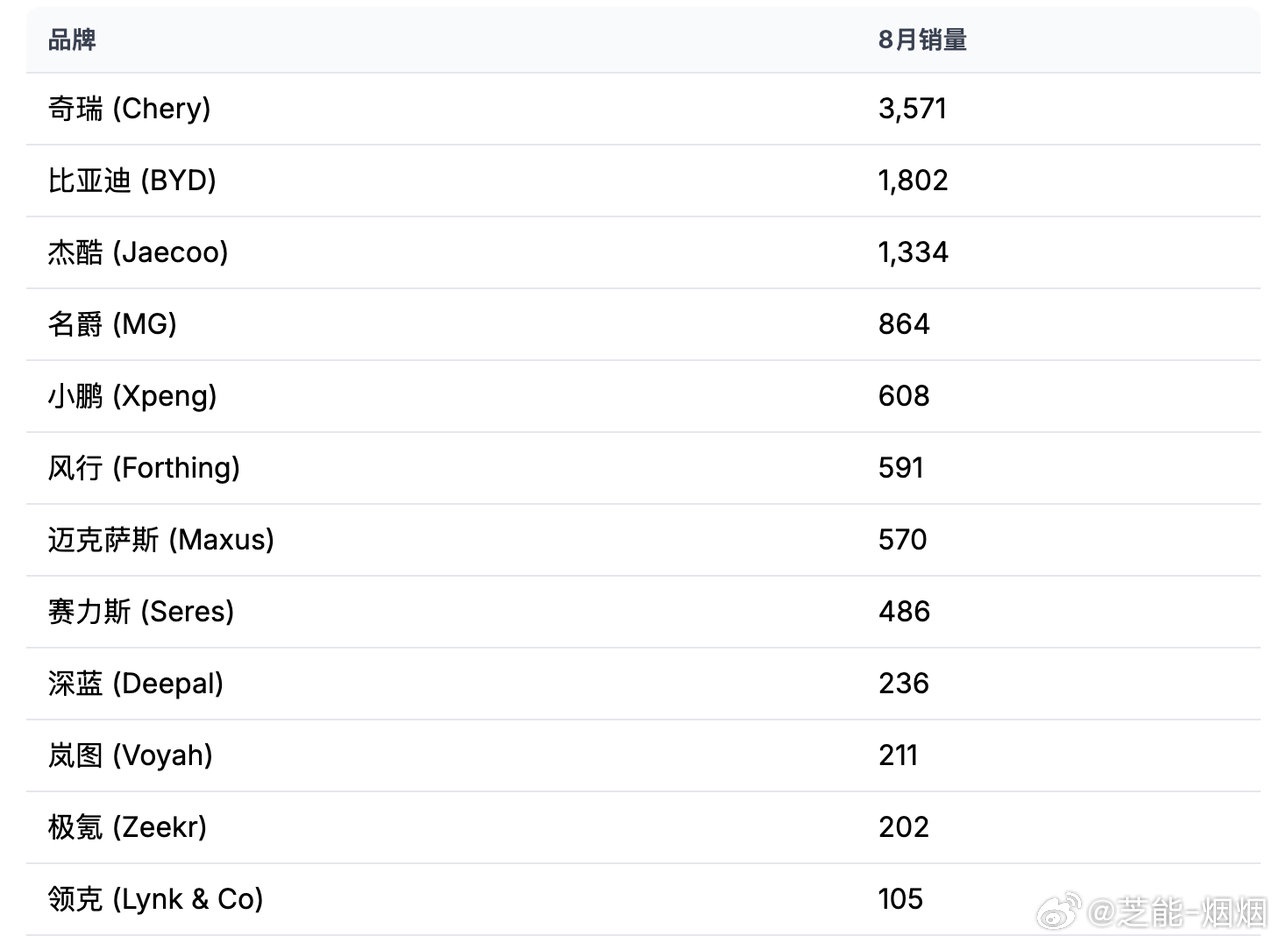The width and height of the screenshot is (1280, 943).
Task: Click the 8月销量 column header
Action: pos(922,40)
